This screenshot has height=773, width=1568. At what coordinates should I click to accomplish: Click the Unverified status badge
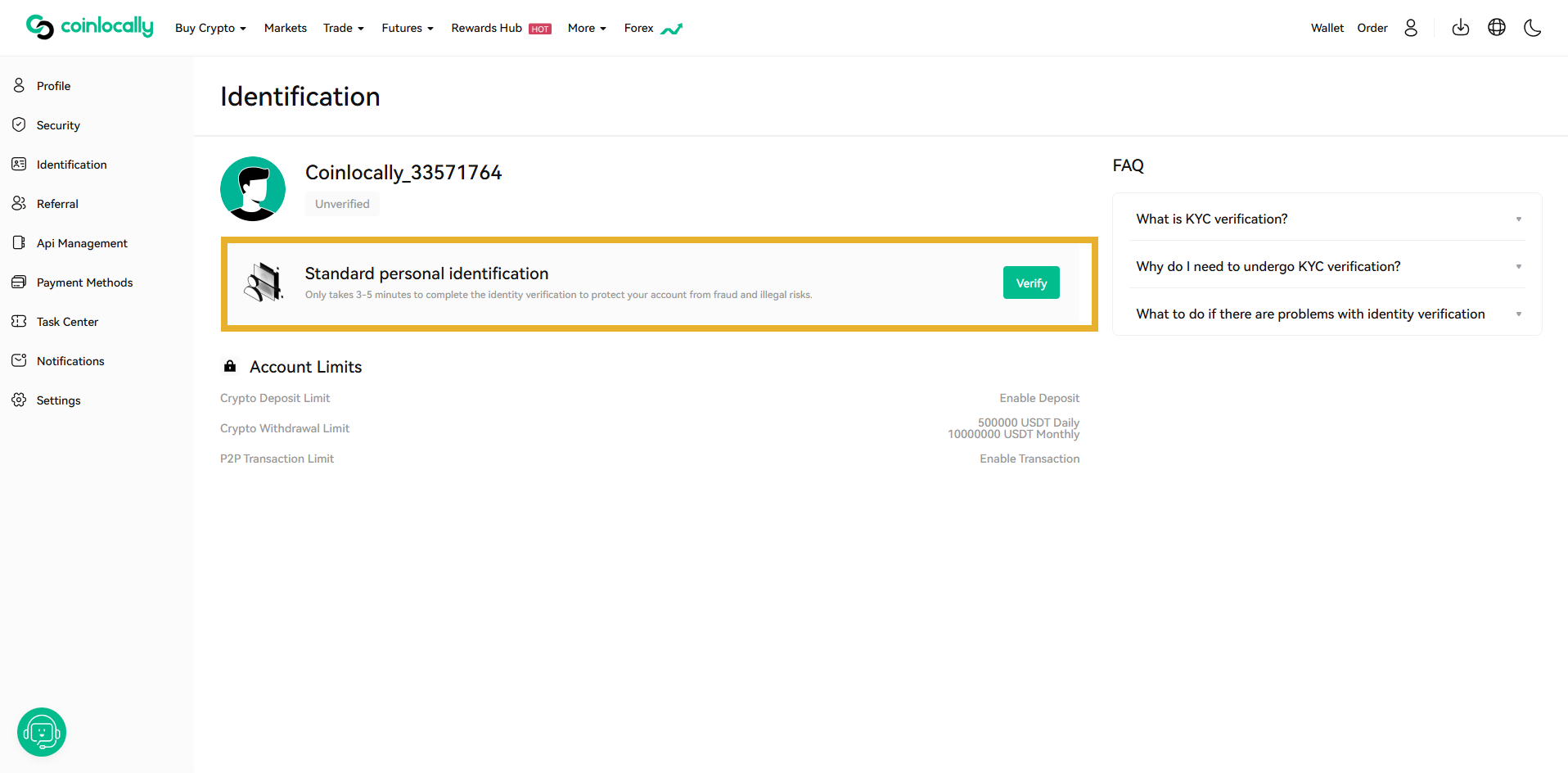point(342,204)
